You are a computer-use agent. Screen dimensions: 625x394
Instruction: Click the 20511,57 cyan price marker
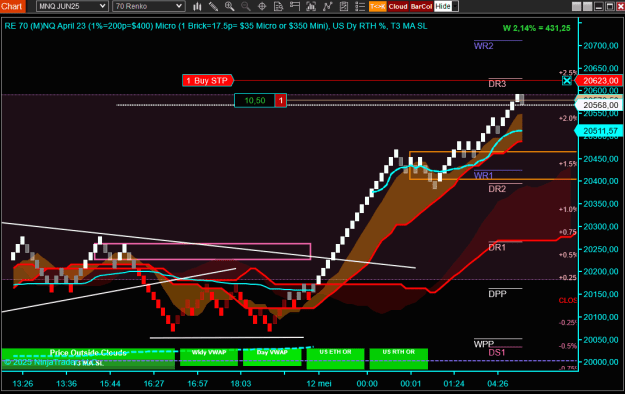click(599, 131)
